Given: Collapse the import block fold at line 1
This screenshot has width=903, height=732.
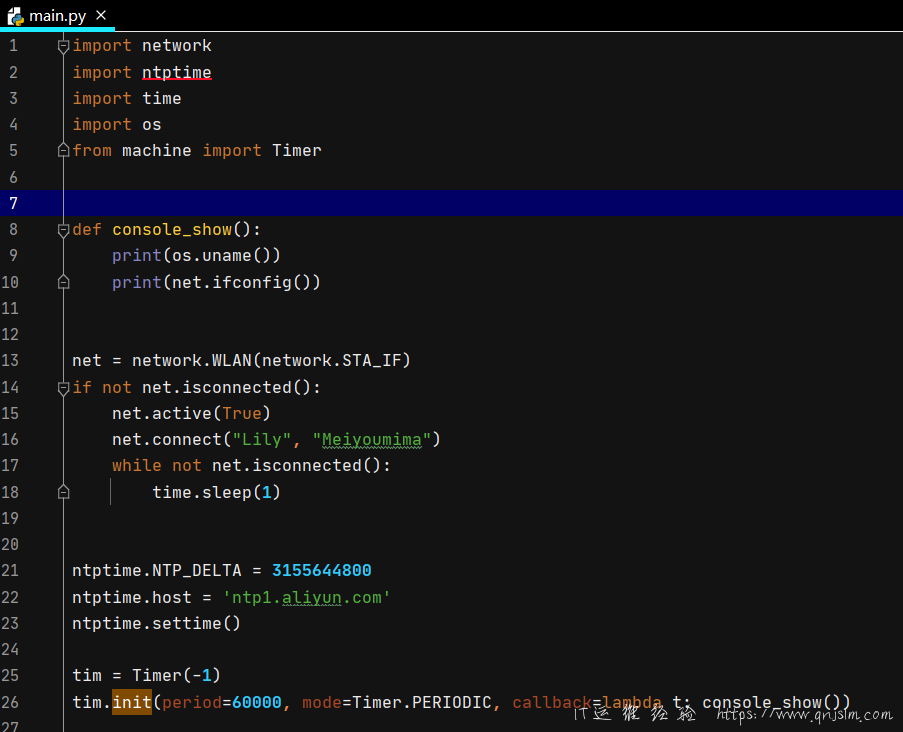Looking at the screenshot, I should pyautogui.click(x=63, y=46).
